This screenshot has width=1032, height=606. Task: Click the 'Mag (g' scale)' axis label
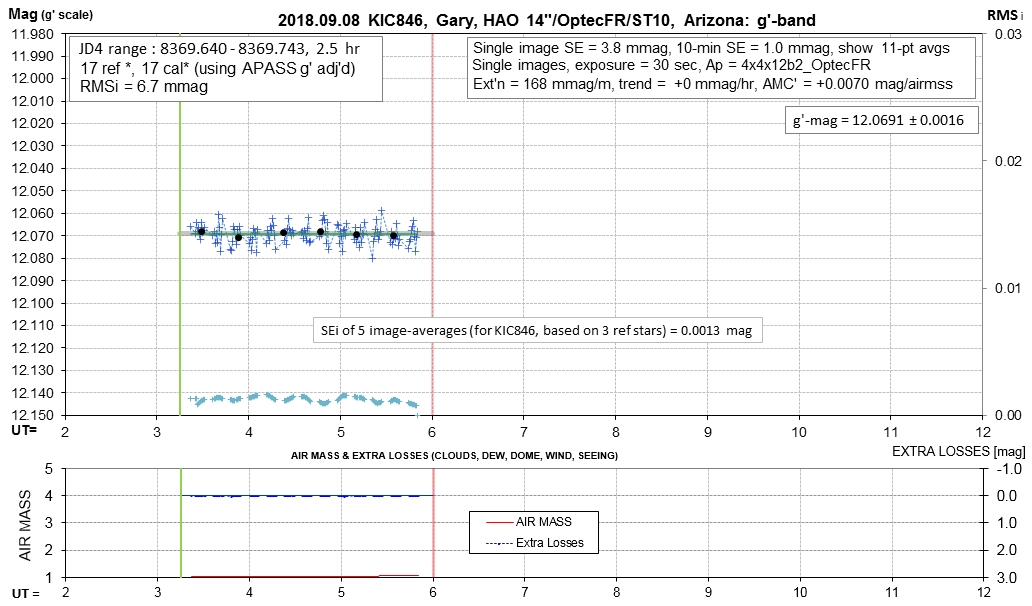(51, 14)
